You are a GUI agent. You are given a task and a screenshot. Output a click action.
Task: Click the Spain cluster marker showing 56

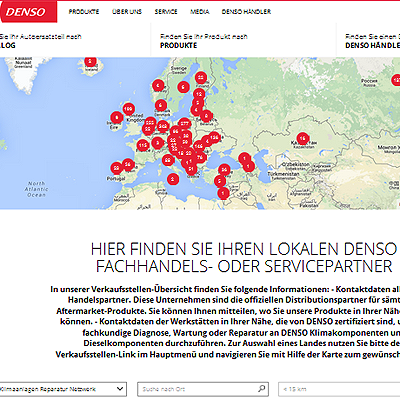[x=128, y=164]
